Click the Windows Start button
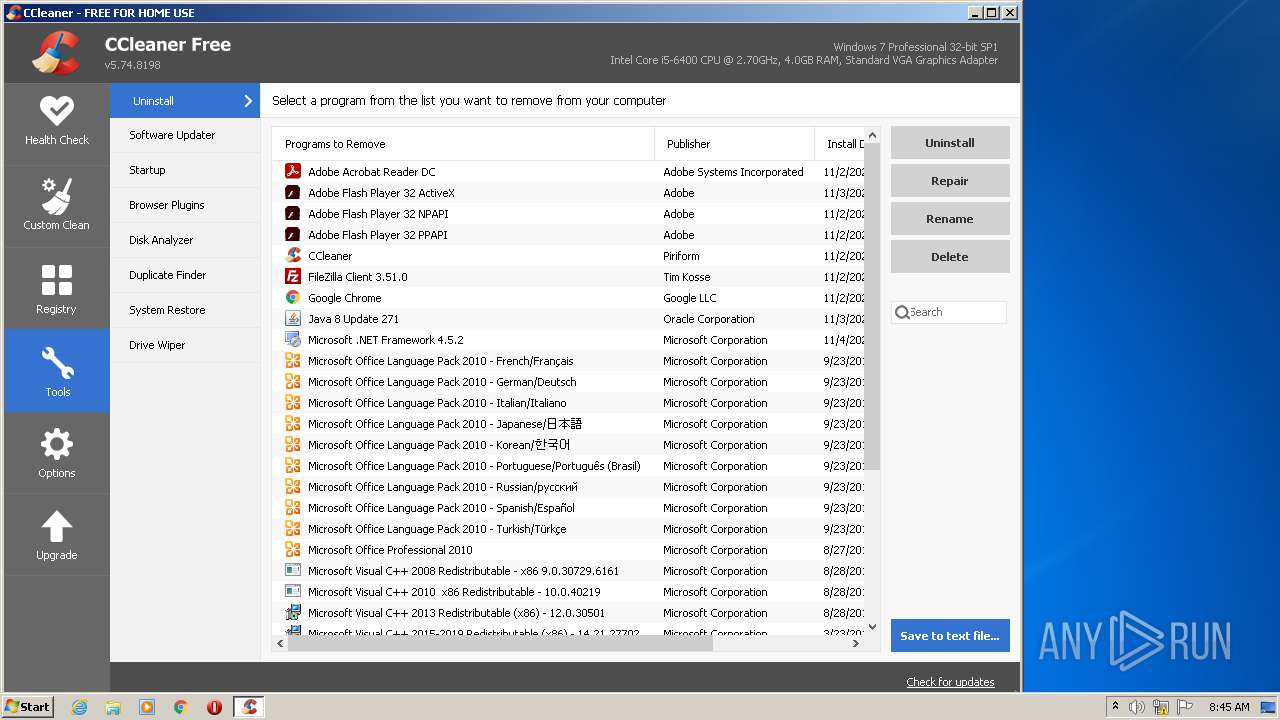 tap(28, 707)
